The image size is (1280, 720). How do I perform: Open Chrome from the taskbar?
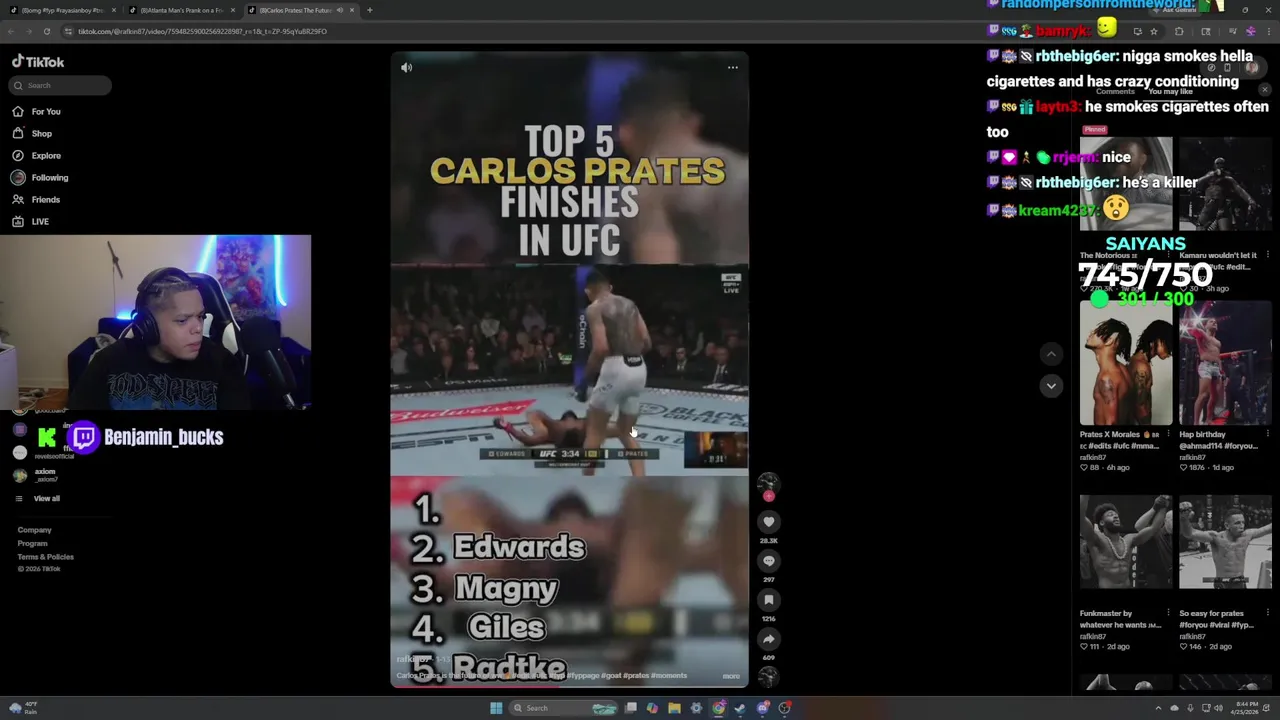click(719, 708)
